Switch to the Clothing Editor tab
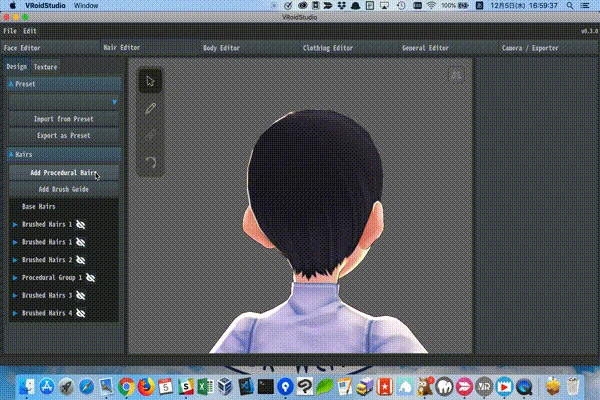Viewport: 600px width, 400px height. [x=349, y=48]
